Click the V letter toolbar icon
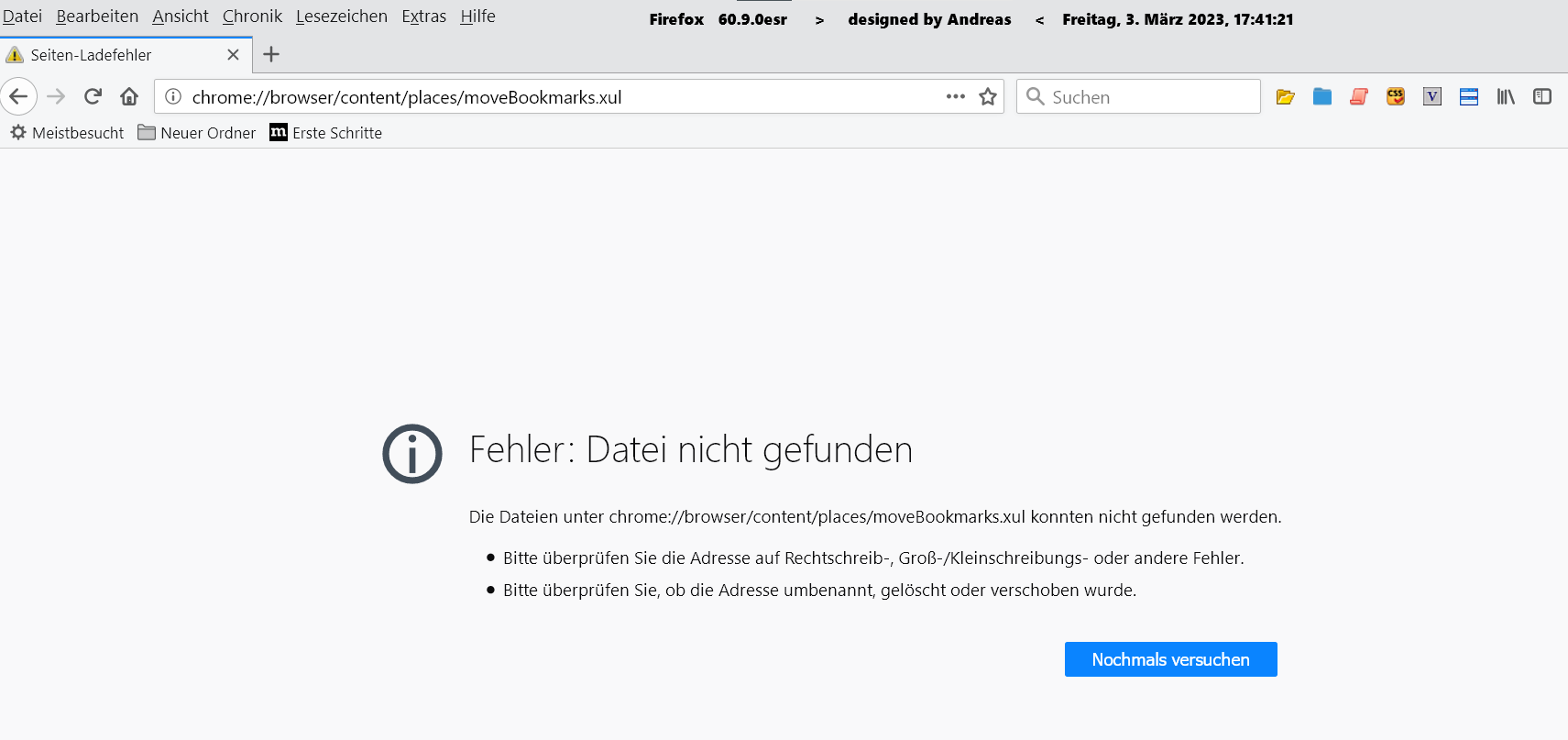 point(1431,96)
